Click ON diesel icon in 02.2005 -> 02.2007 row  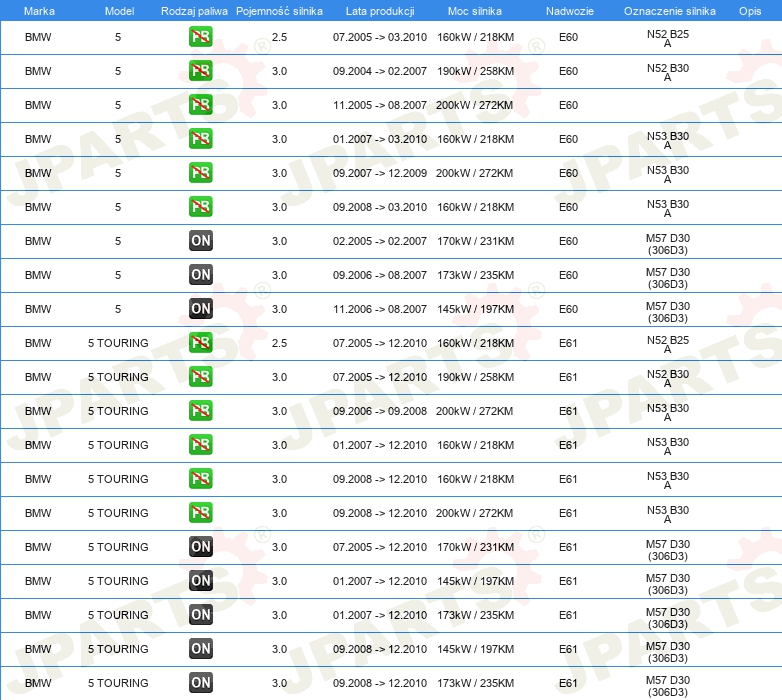click(x=201, y=241)
